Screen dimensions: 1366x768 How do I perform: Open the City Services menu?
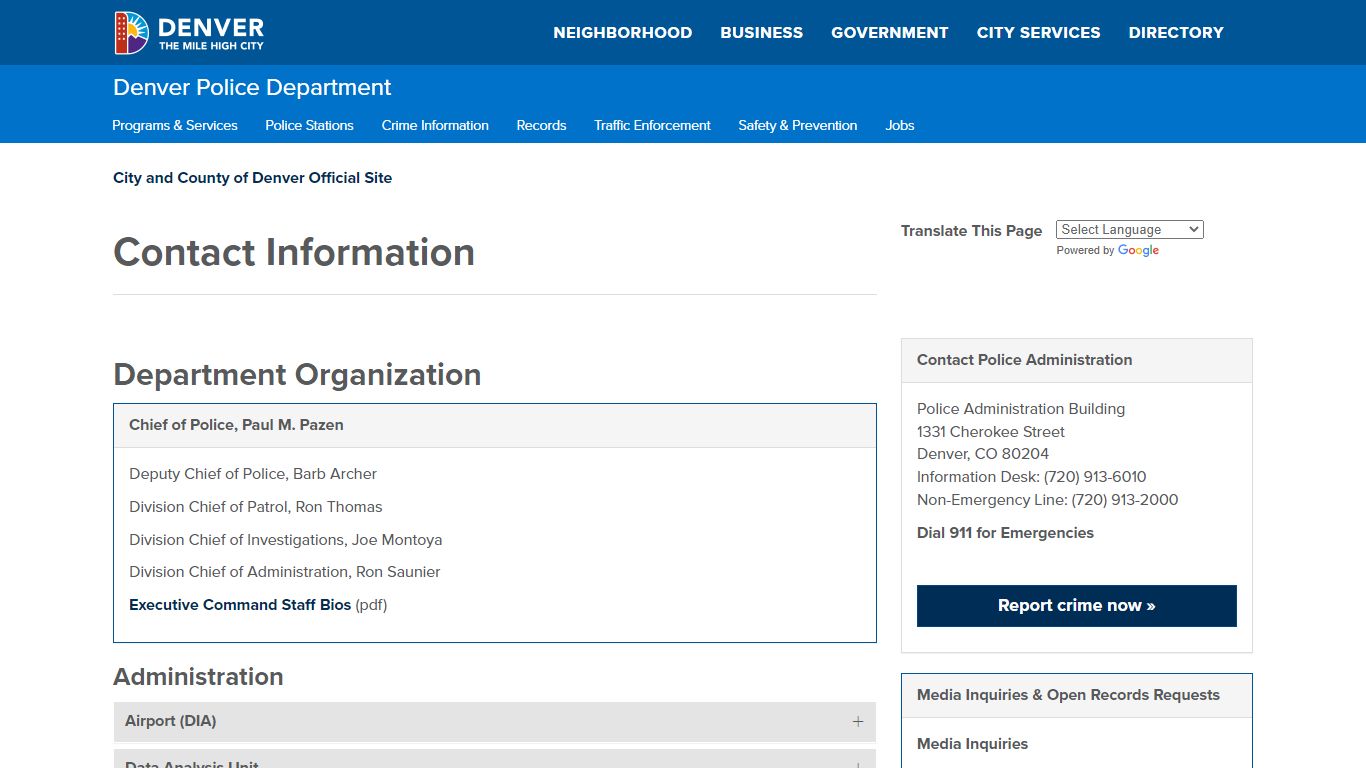coord(1038,33)
